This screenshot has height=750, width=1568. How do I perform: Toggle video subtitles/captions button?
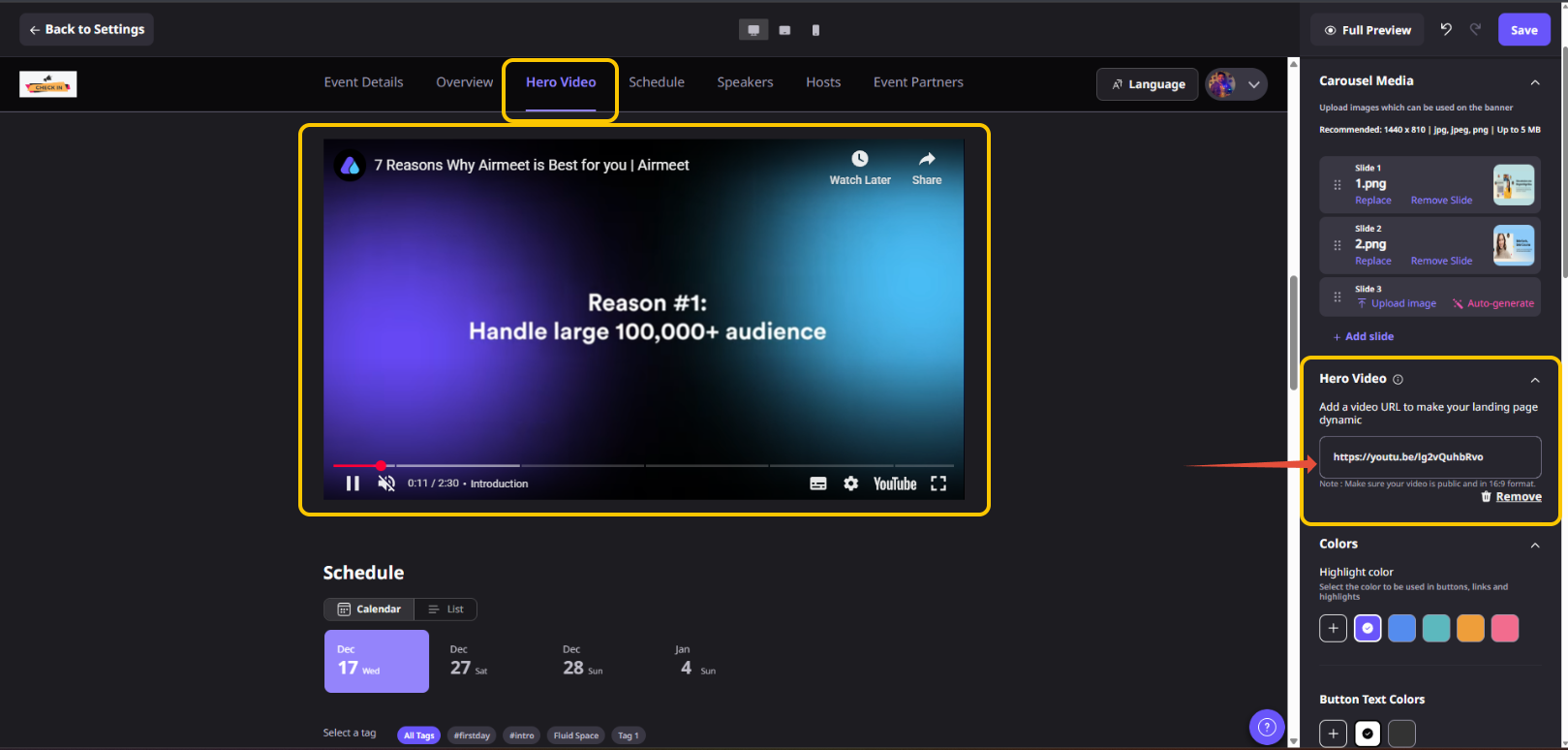817,484
